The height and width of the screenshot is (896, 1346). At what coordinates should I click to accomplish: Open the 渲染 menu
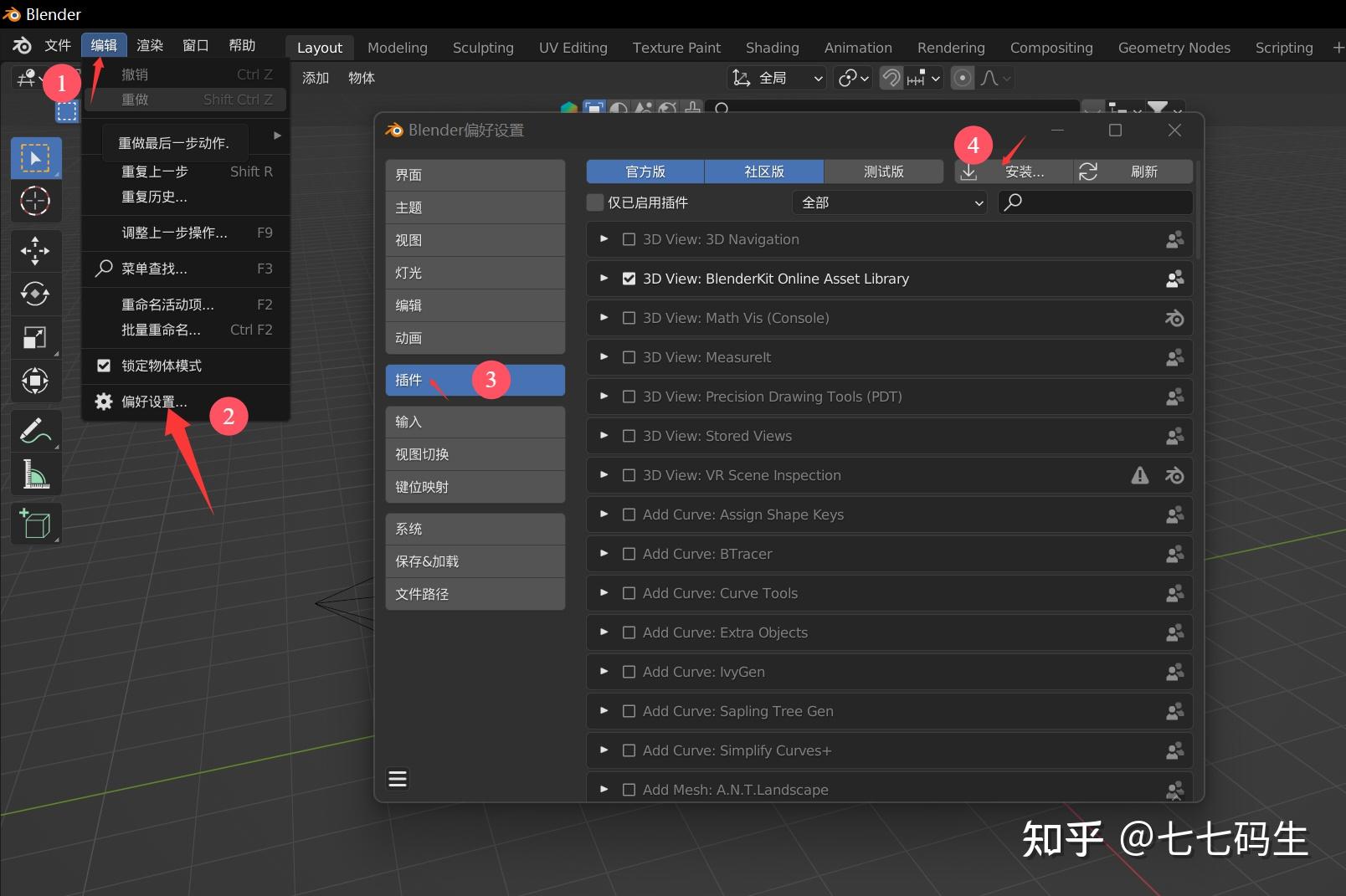(149, 45)
